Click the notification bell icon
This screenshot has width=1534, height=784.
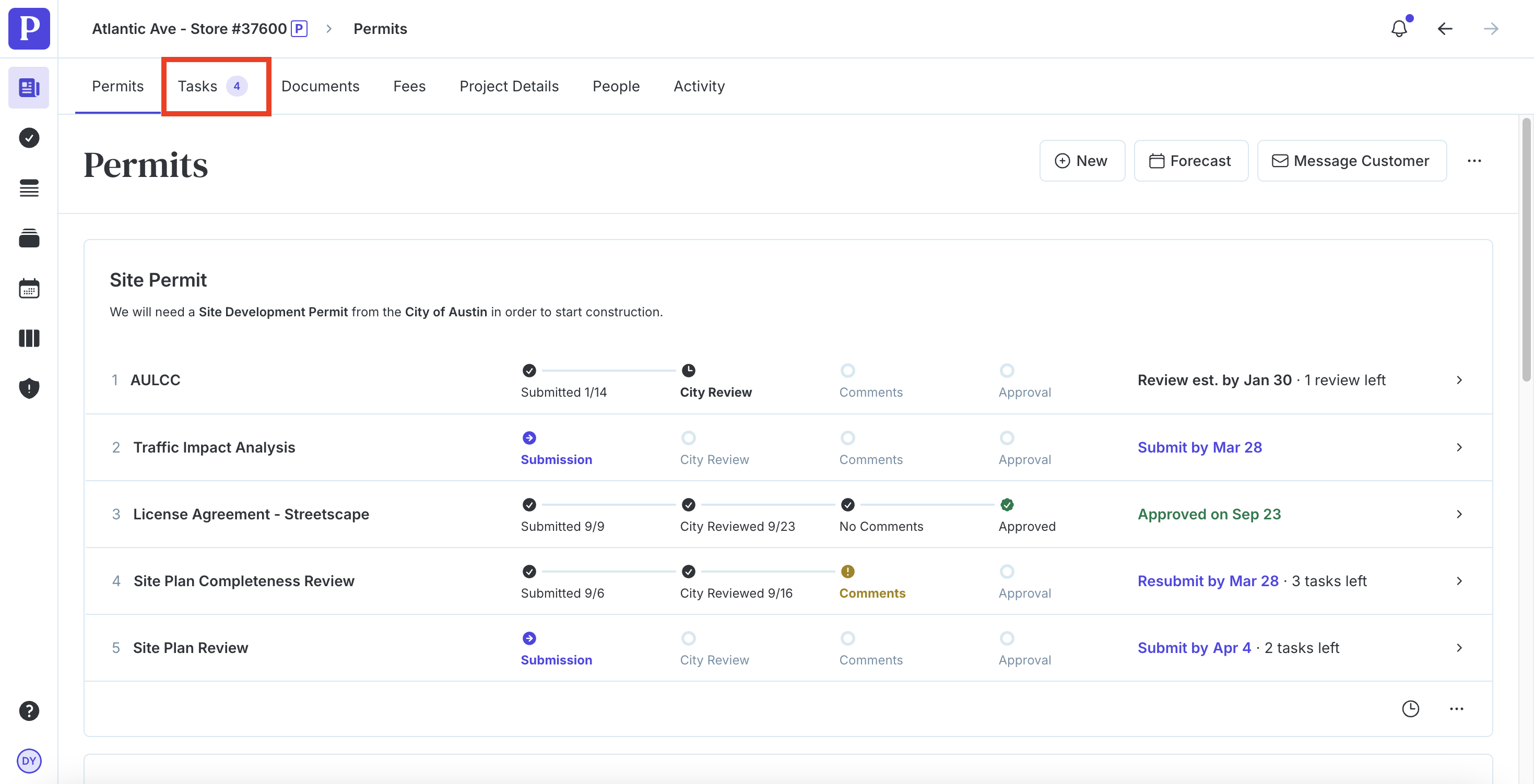[x=1399, y=29]
